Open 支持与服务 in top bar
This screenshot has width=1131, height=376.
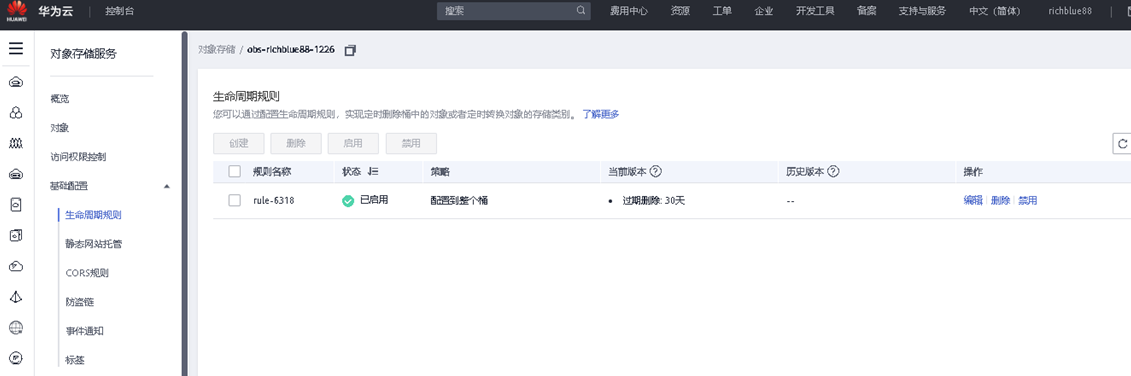[x=923, y=11]
